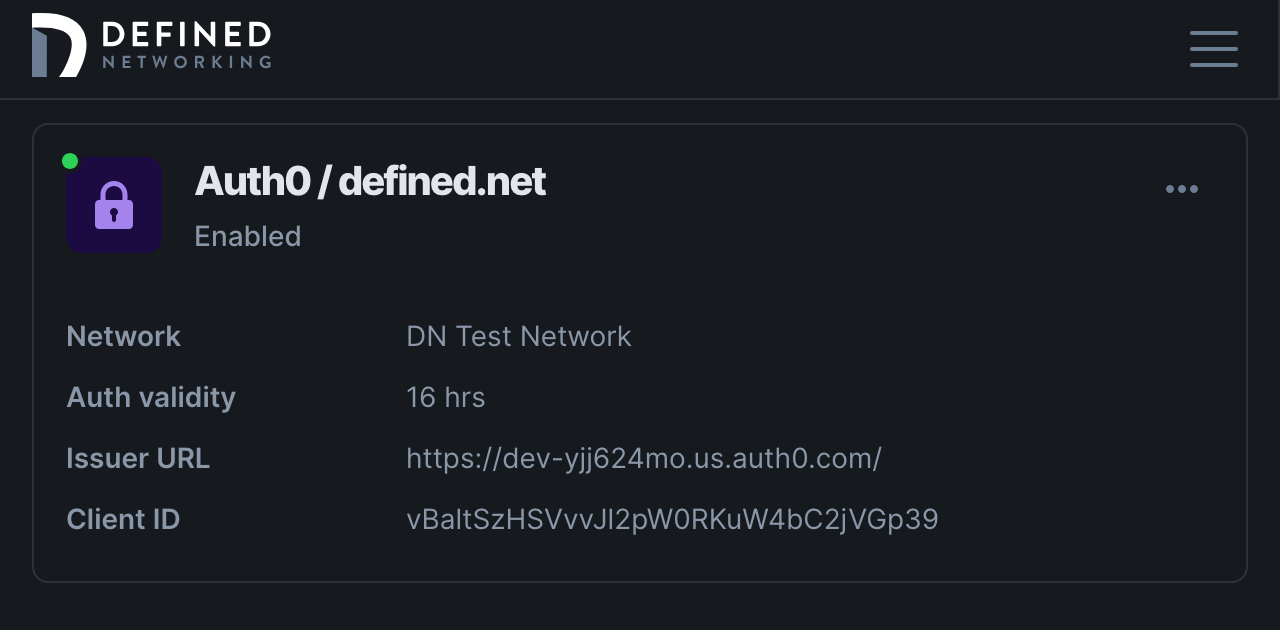
Task: Click the purple padlock provider icon
Action: (x=113, y=204)
